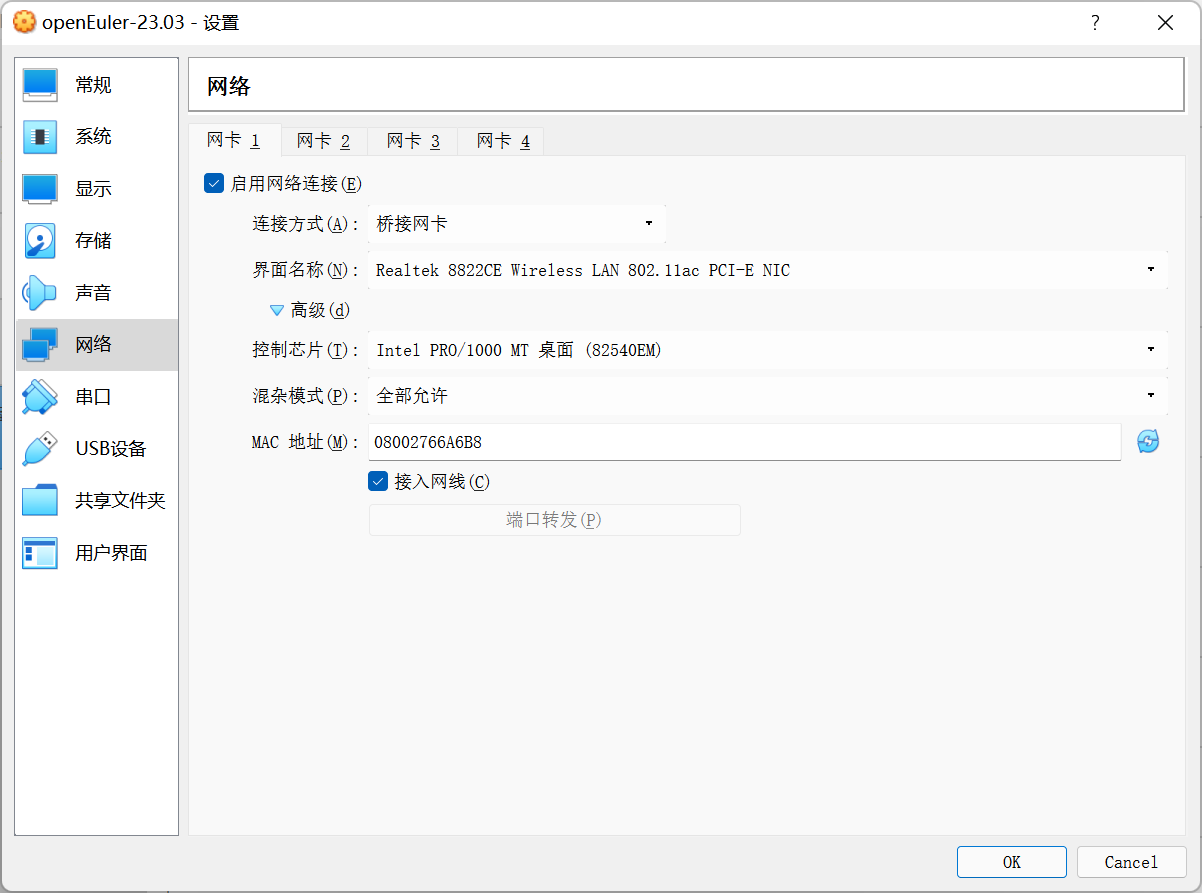
Task: Toggle 启用网络连接 checkbox
Action: coord(213,183)
